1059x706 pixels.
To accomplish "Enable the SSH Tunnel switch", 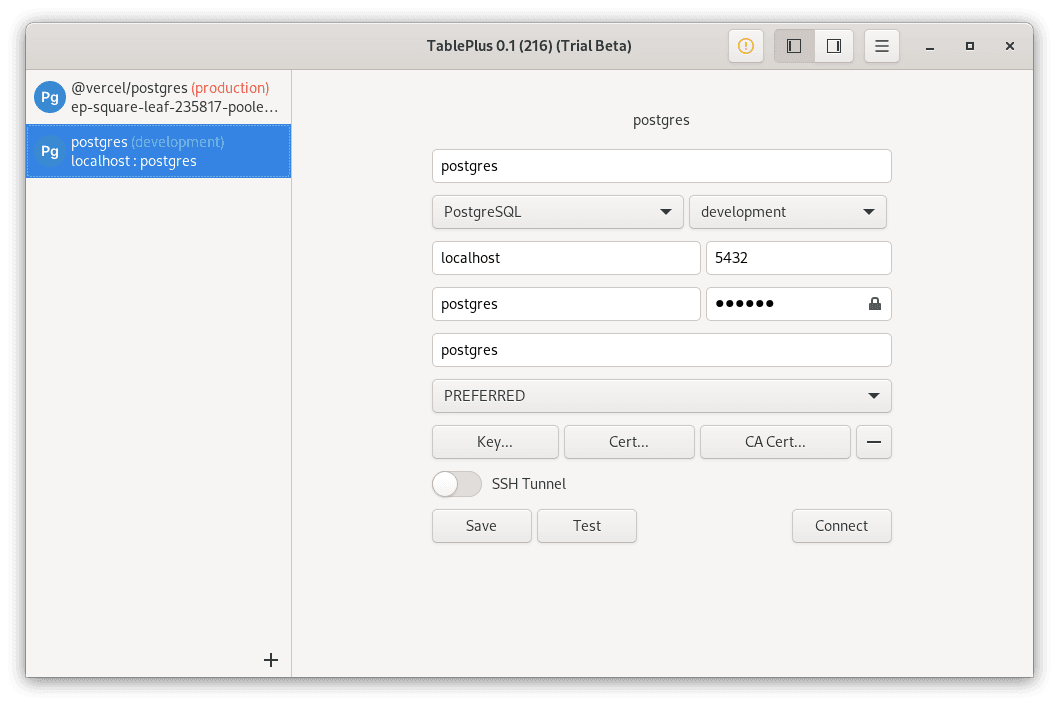I will (x=457, y=484).
